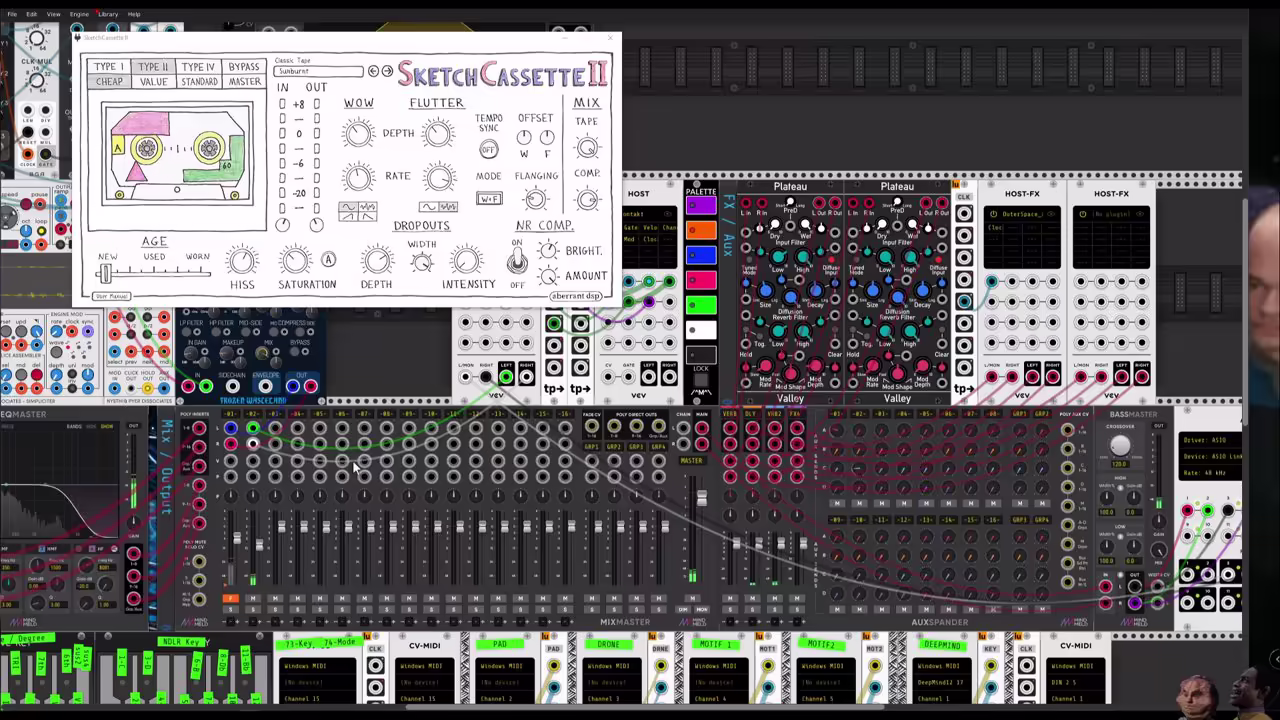Select the CHEAP quality button

pos(109,82)
